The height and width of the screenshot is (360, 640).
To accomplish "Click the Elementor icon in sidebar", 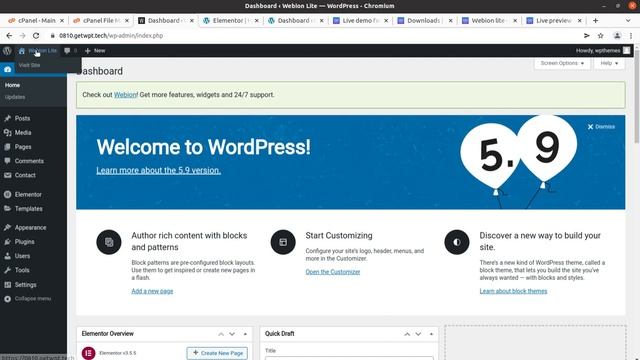I will tap(7, 195).
